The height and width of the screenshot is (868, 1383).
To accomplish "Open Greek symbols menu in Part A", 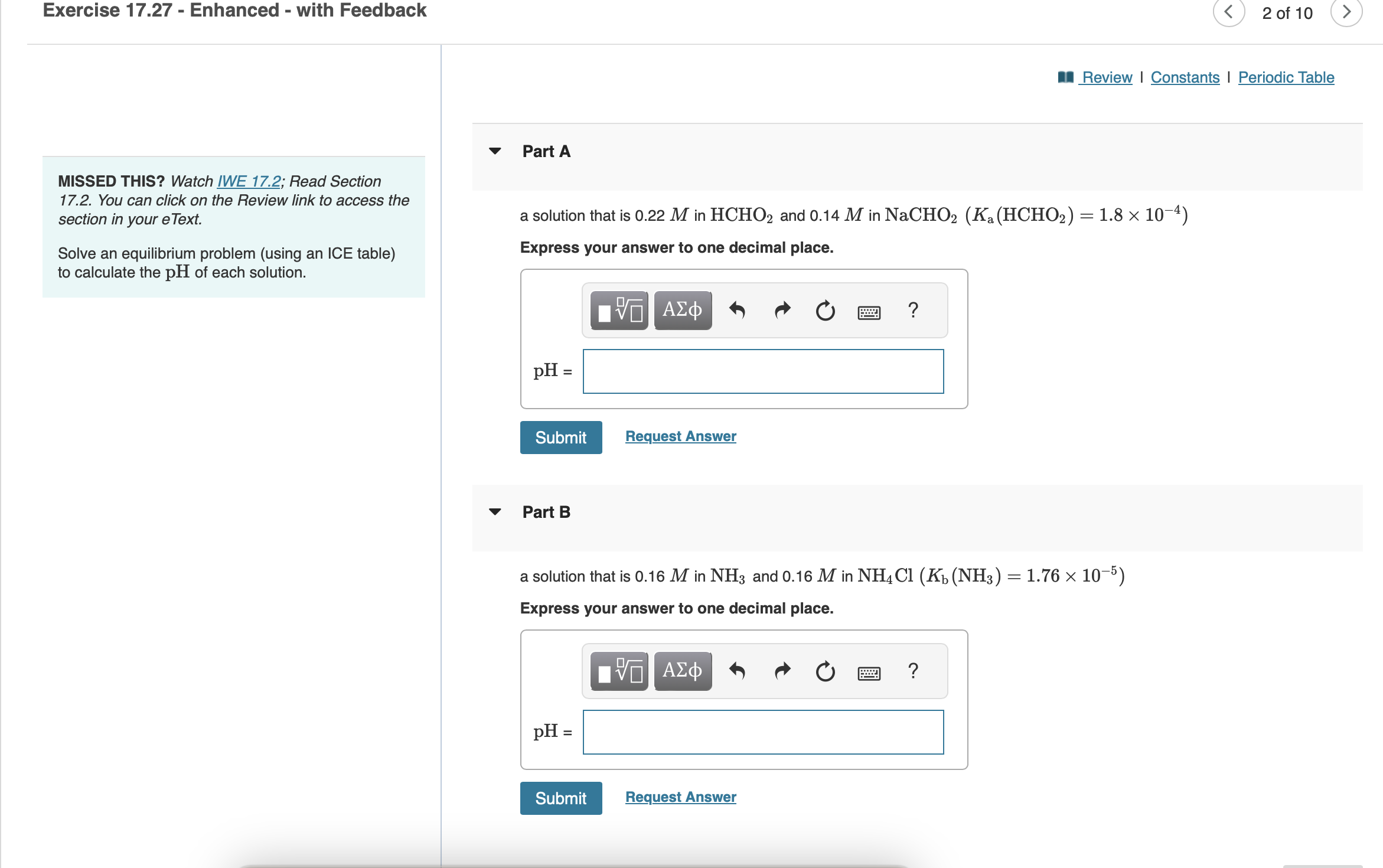I will (682, 311).
